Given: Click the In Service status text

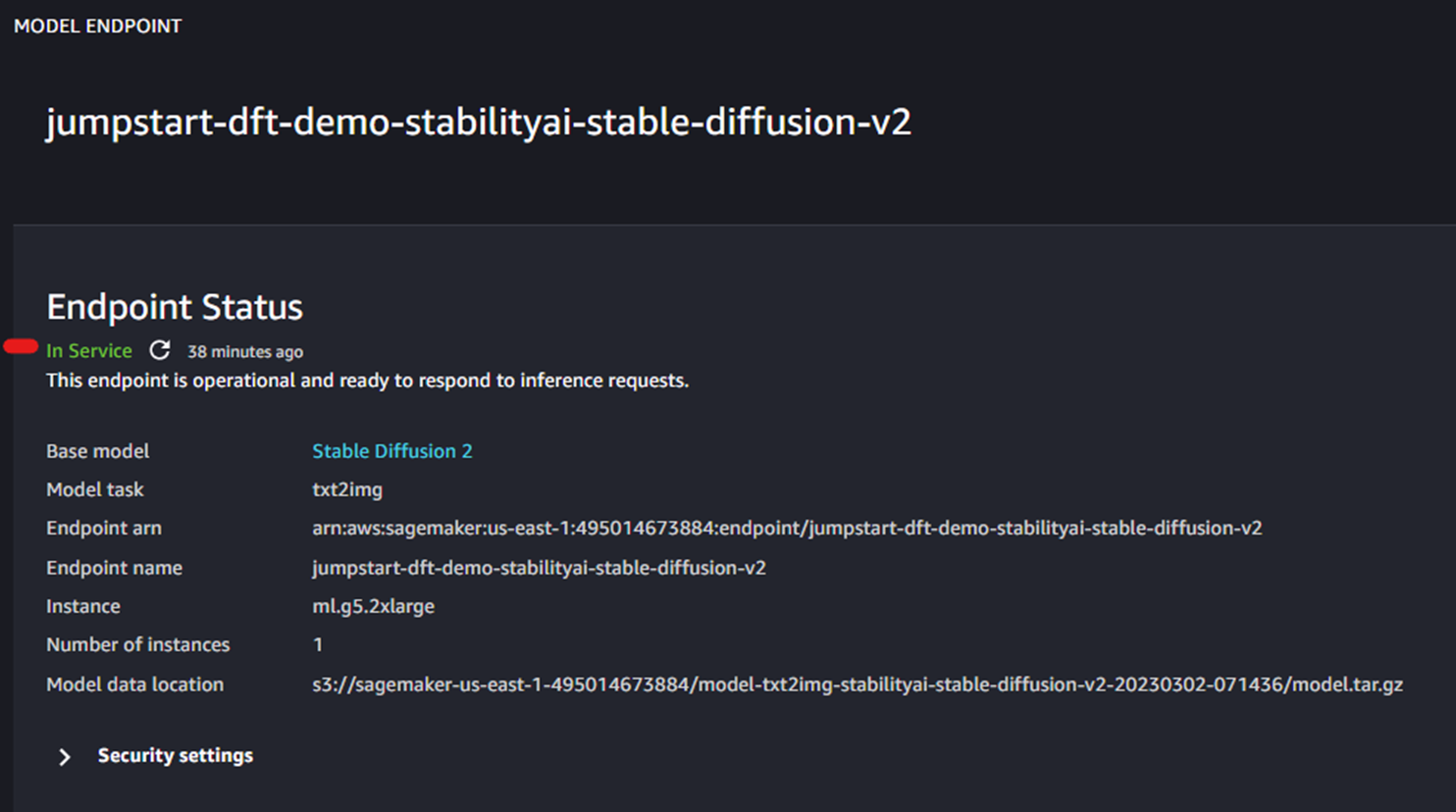Looking at the screenshot, I should click(x=89, y=351).
